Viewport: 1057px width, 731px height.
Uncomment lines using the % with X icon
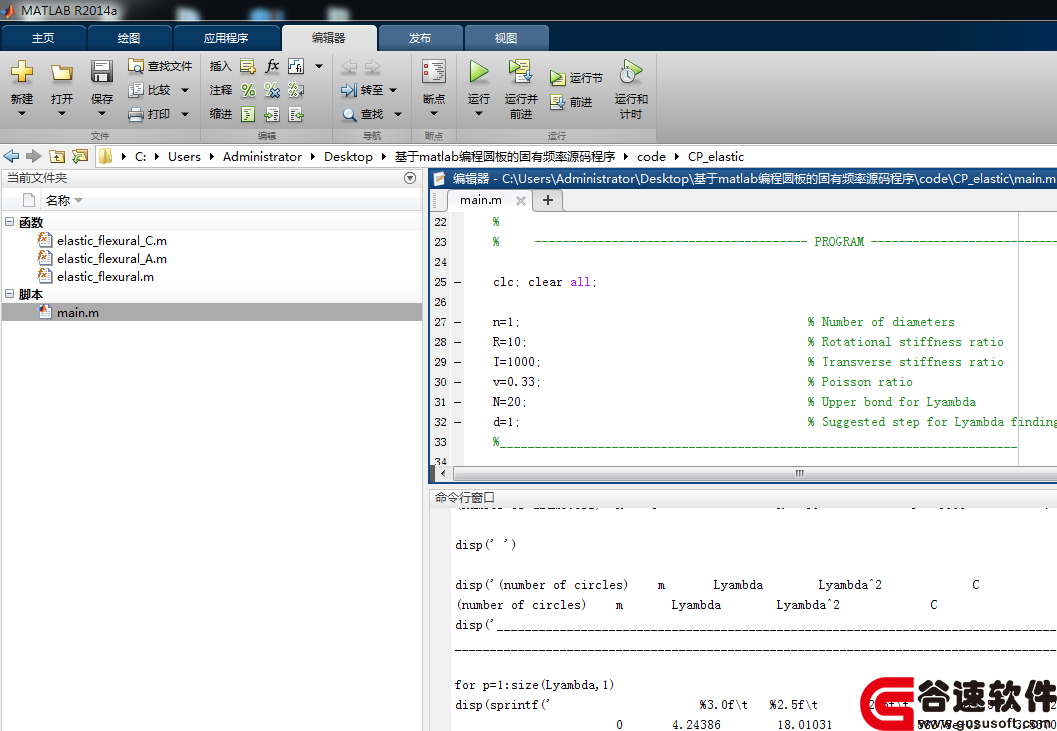point(272,90)
